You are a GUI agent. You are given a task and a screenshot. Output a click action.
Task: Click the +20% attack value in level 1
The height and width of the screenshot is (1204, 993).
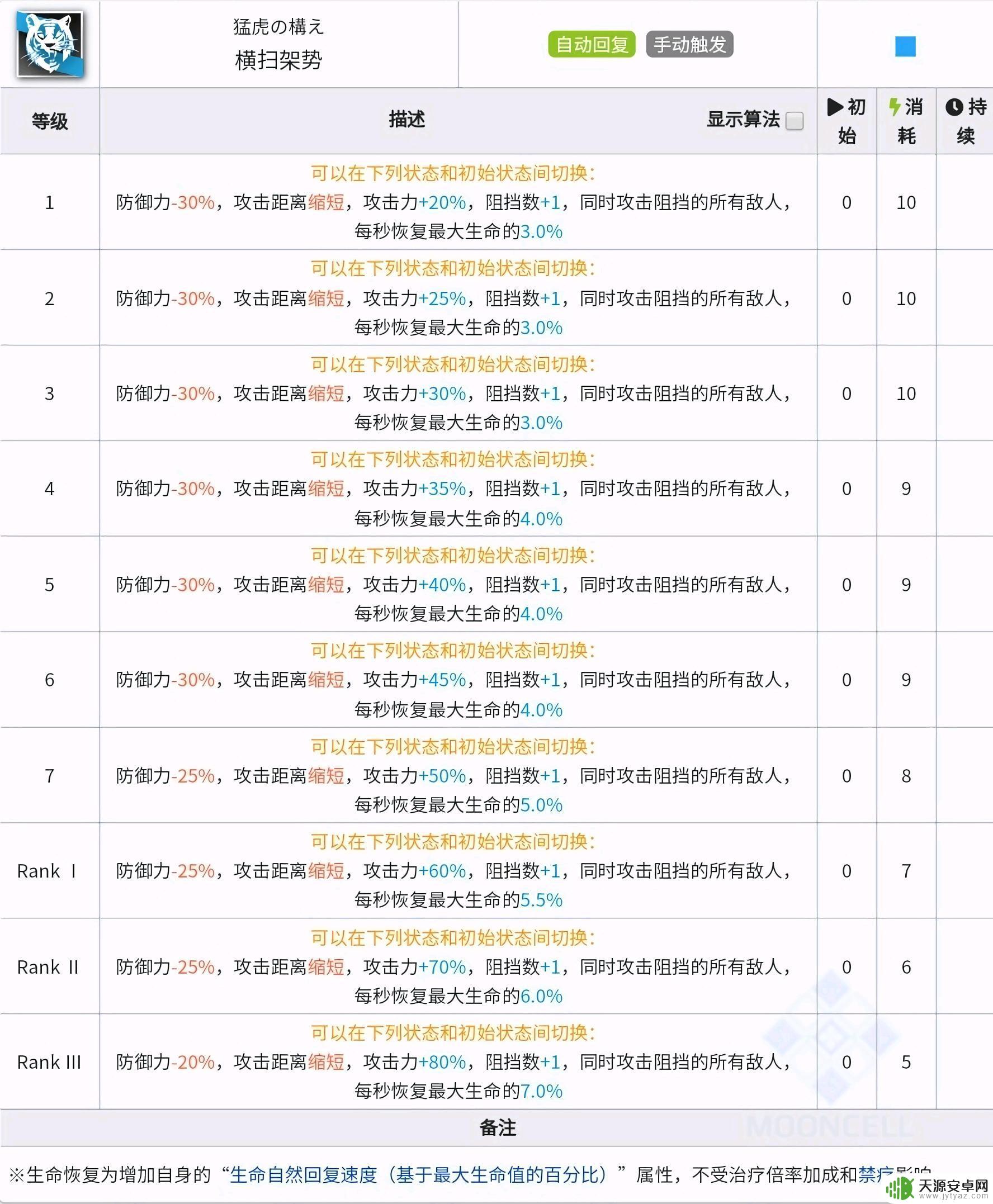pyautogui.click(x=442, y=202)
